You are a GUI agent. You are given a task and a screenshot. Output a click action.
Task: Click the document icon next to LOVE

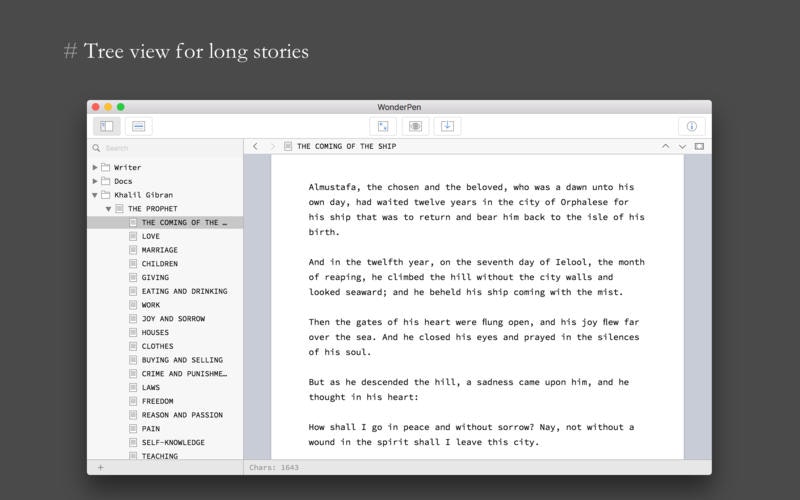tap(133, 236)
